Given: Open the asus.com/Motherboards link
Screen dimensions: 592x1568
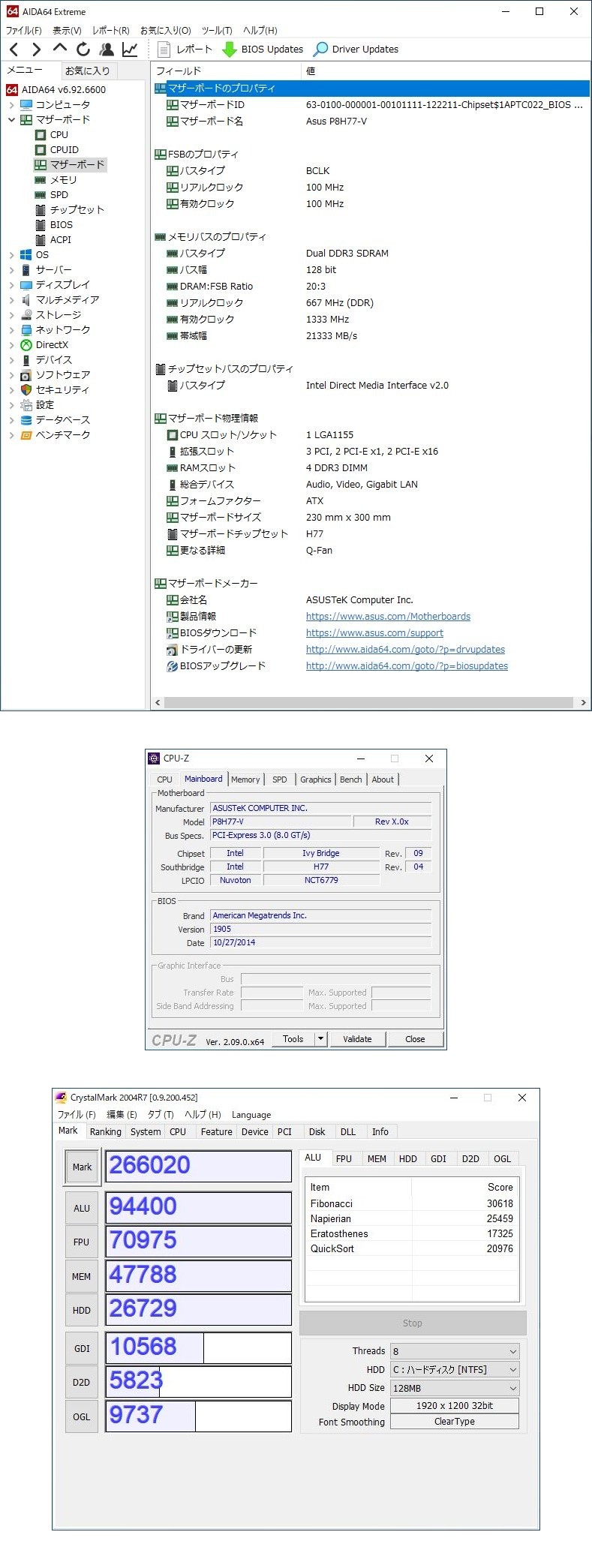Looking at the screenshot, I should 388,617.
